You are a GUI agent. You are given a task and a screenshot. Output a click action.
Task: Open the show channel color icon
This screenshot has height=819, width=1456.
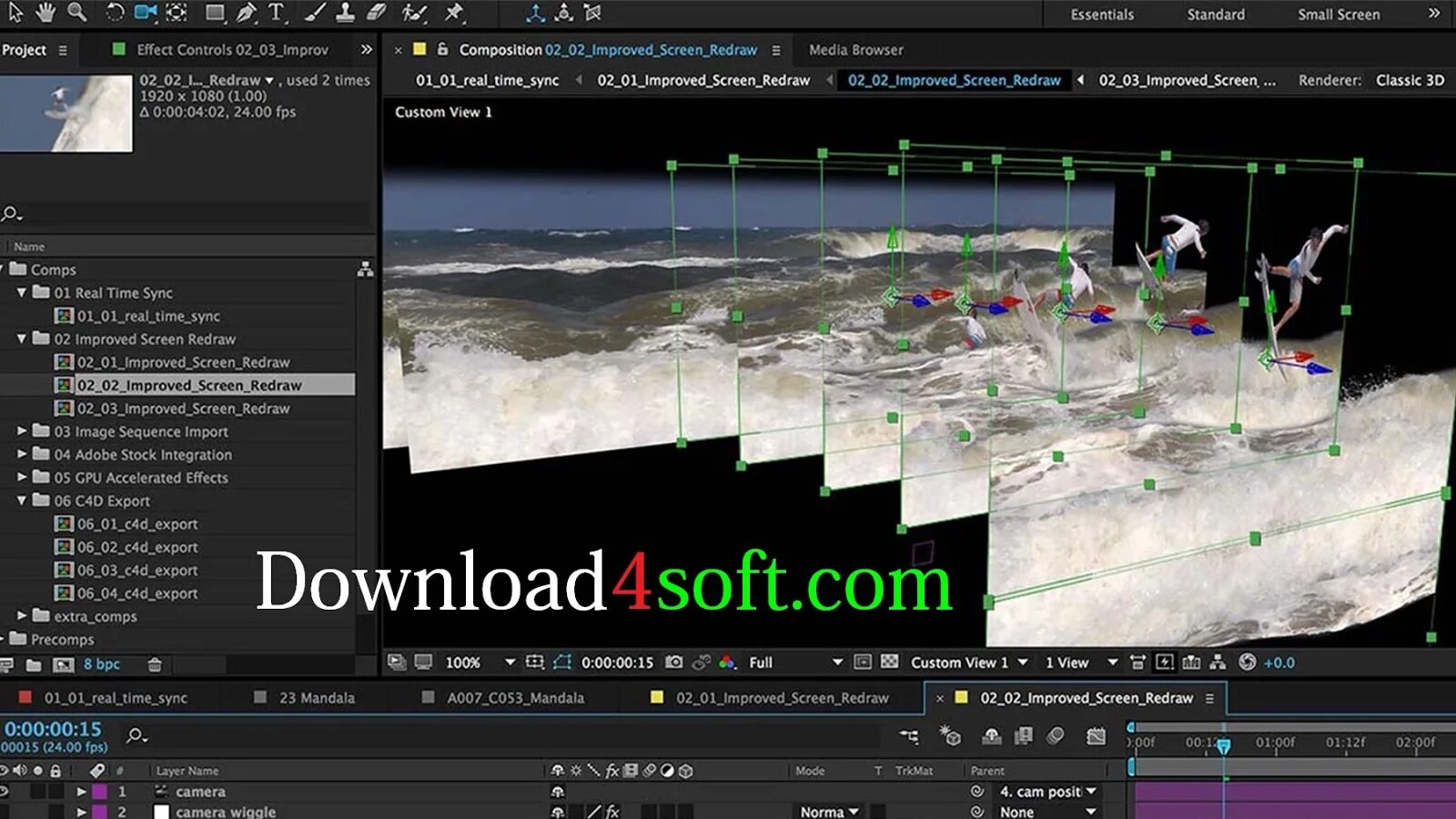coord(727,662)
